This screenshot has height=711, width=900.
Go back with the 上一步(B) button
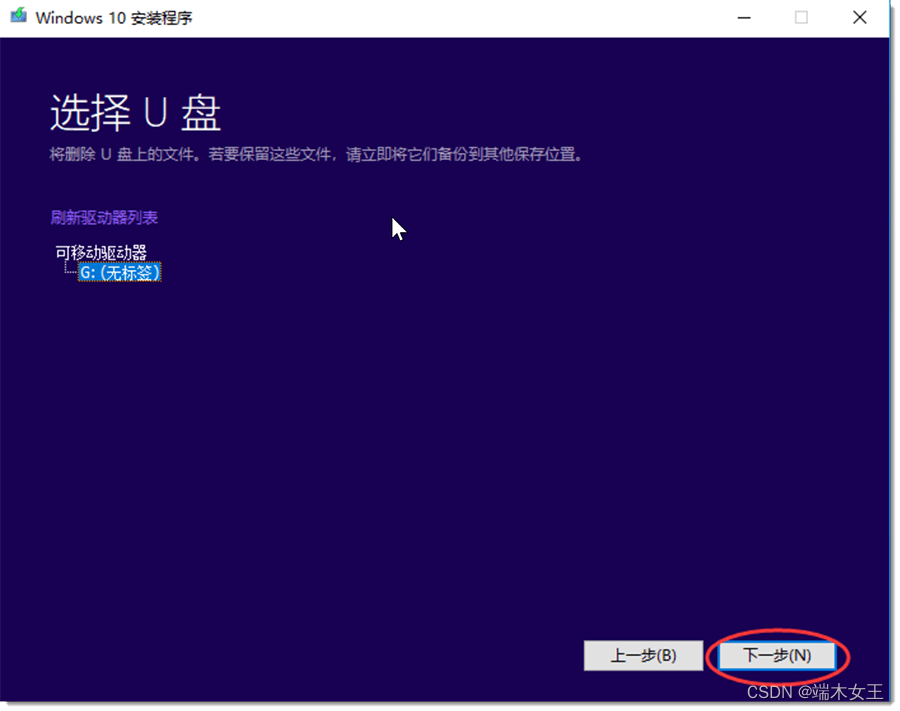click(643, 655)
